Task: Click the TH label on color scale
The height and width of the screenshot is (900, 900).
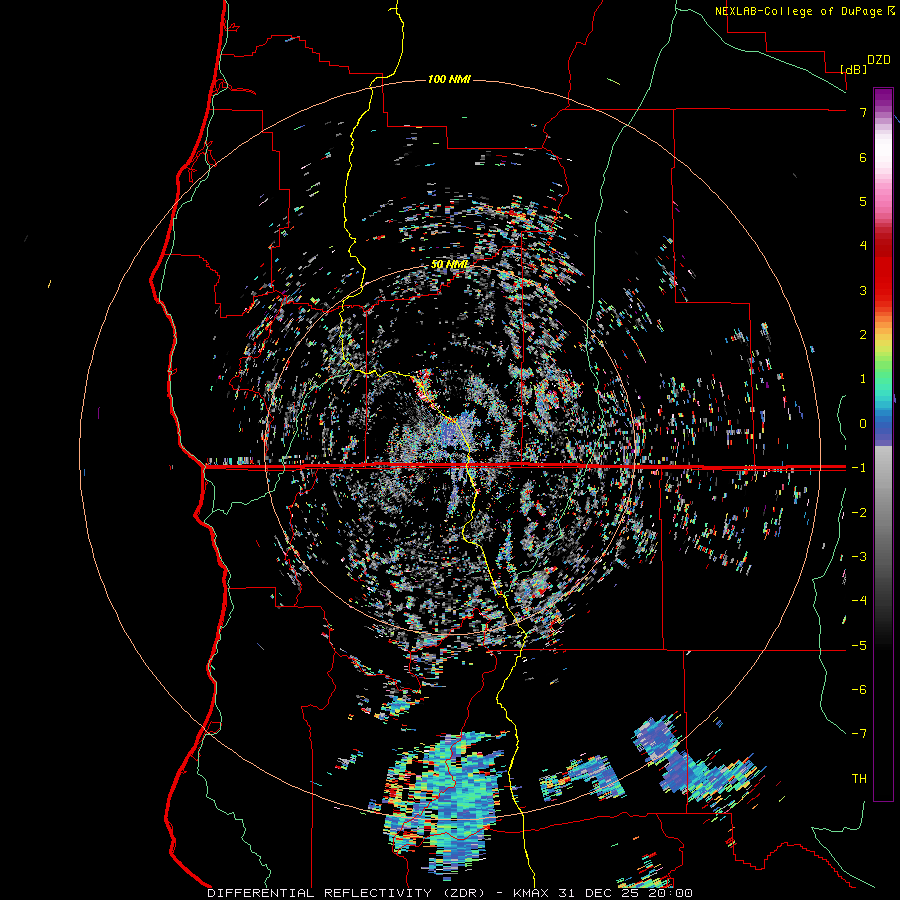Action: (859, 778)
